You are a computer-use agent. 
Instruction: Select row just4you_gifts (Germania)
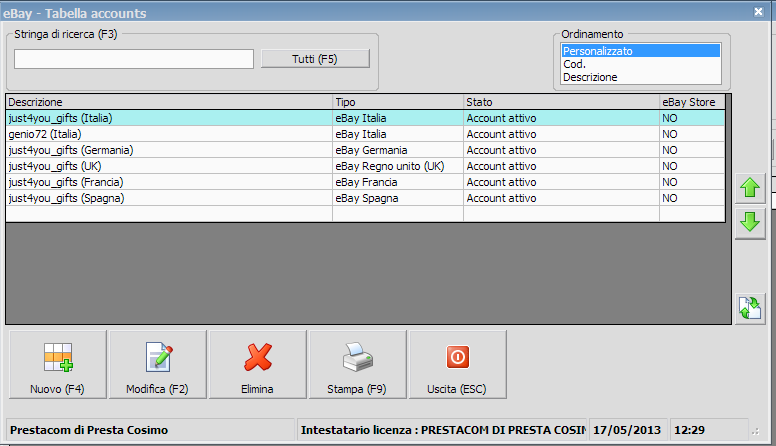pyautogui.click(x=365, y=150)
